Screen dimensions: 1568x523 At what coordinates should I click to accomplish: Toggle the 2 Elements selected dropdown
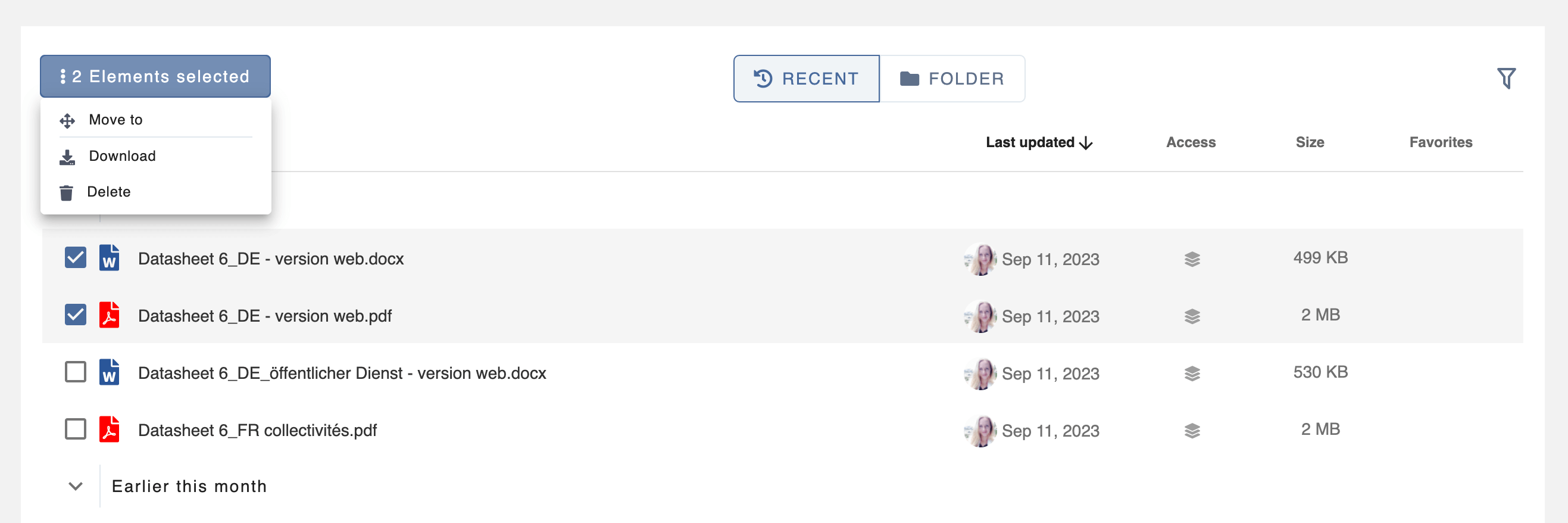pyautogui.click(x=155, y=77)
